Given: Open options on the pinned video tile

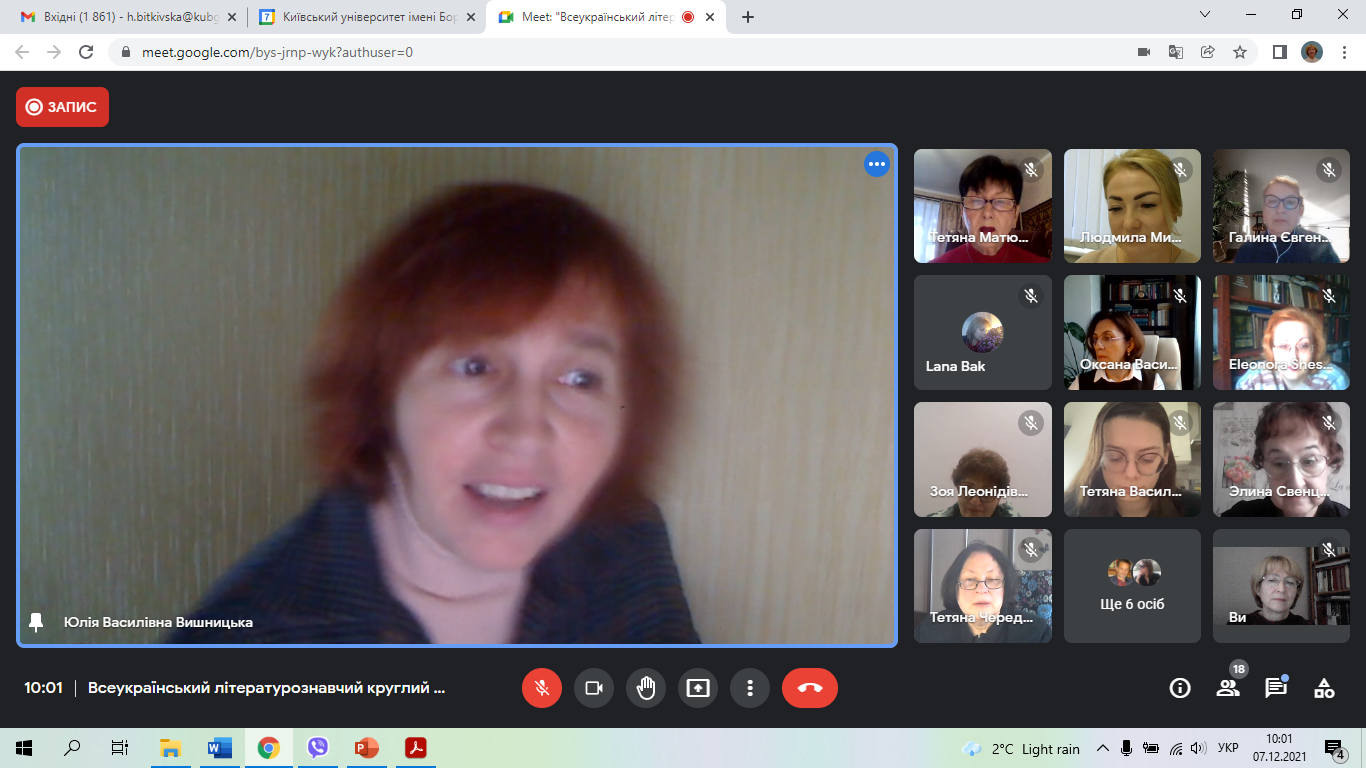Looking at the screenshot, I should tap(877, 165).
